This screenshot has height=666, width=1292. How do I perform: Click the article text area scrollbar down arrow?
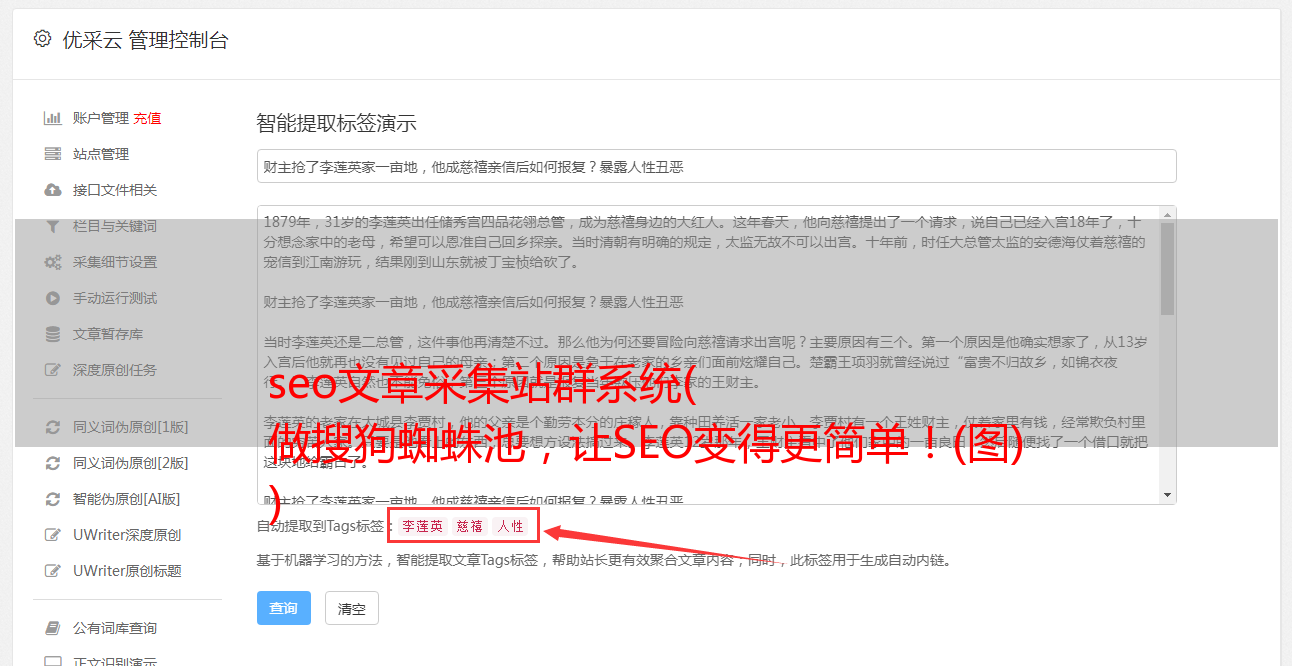pos(1167,495)
